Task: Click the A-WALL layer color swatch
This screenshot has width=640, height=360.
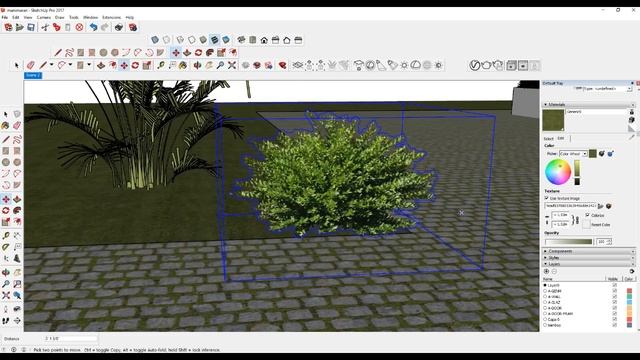Action: click(x=629, y=297)
